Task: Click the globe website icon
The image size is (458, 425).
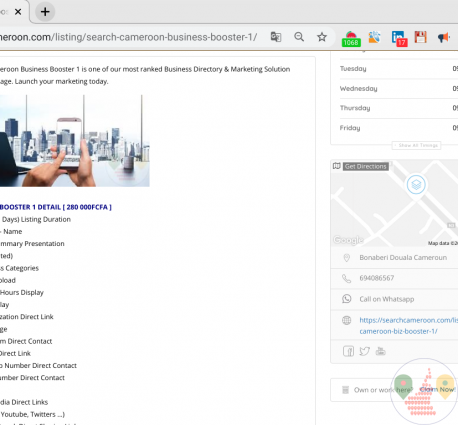Action: point(347,320)
